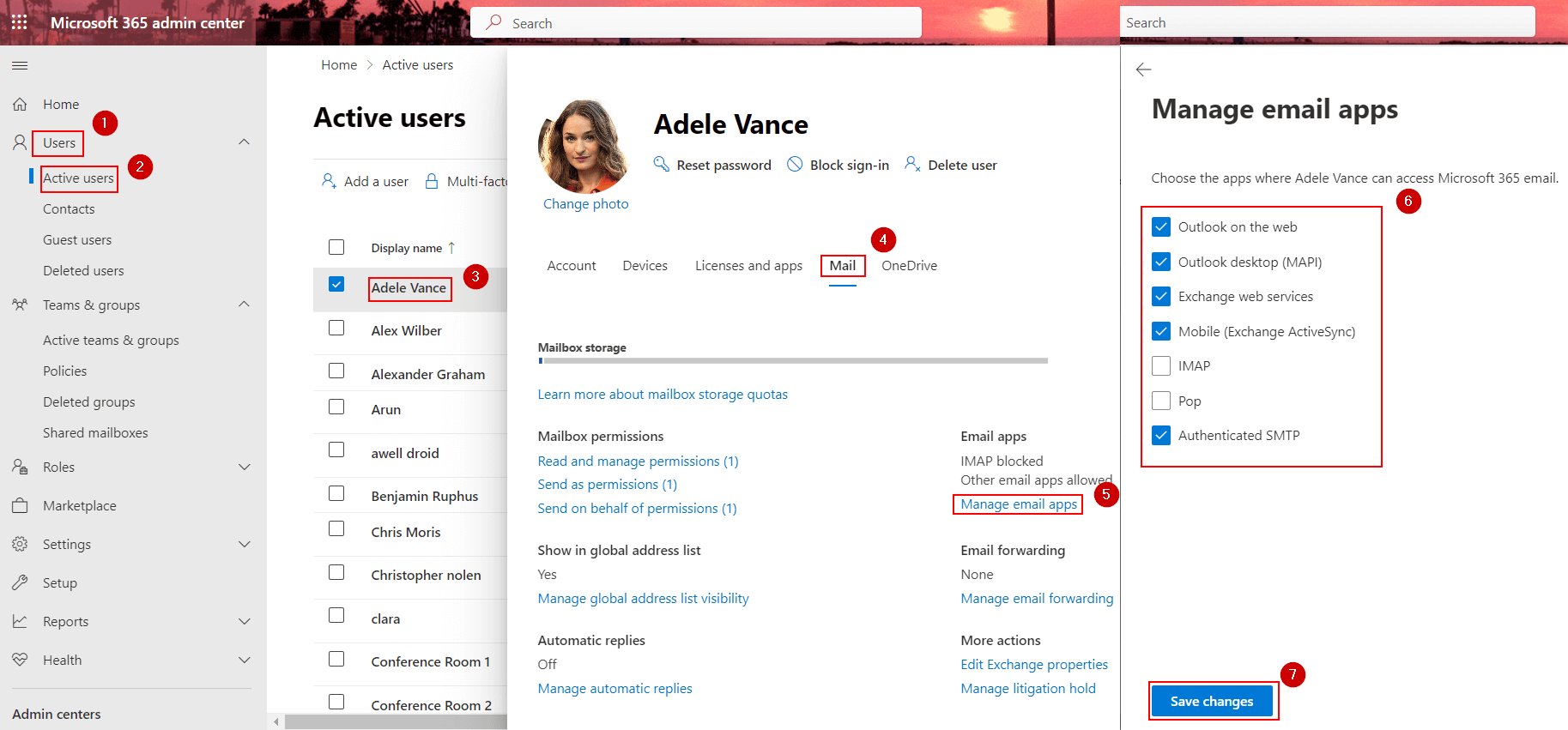
Task: Click the Delete user icon
Action: click(x=912, y=164)
